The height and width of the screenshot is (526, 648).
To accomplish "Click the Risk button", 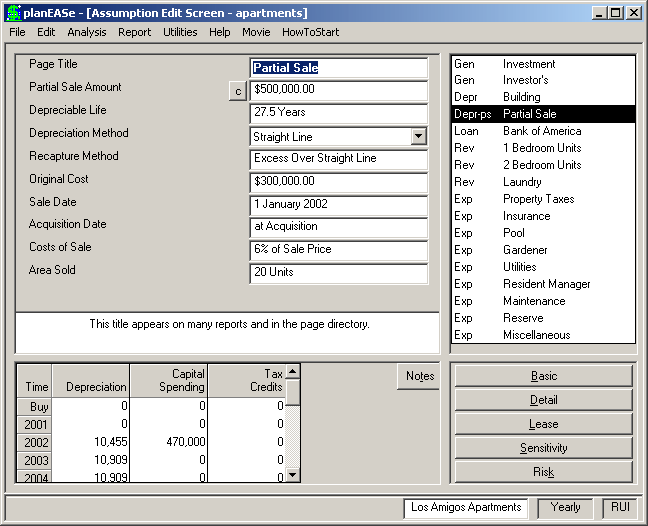I will (x=543, y=472).
